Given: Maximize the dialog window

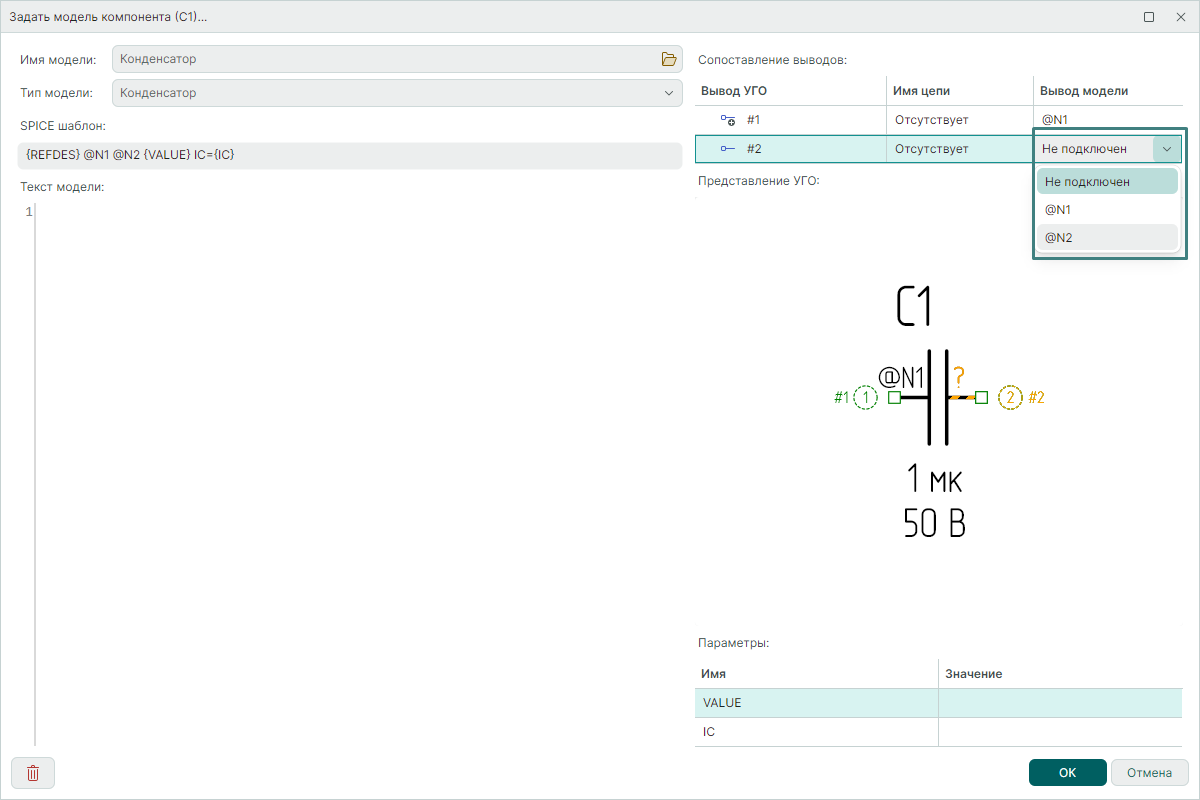Looking at the screenshot, I should click(1149, 17).
